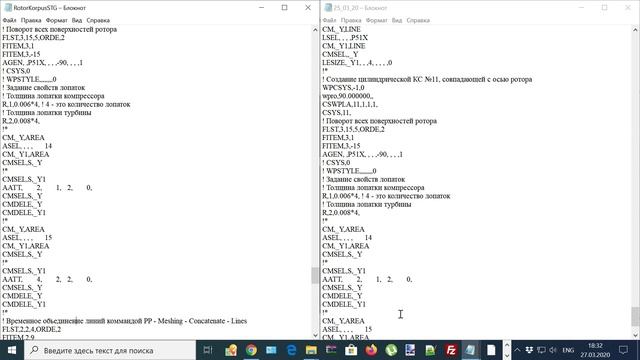Open Task View on the taskbar

coord(208,350)
